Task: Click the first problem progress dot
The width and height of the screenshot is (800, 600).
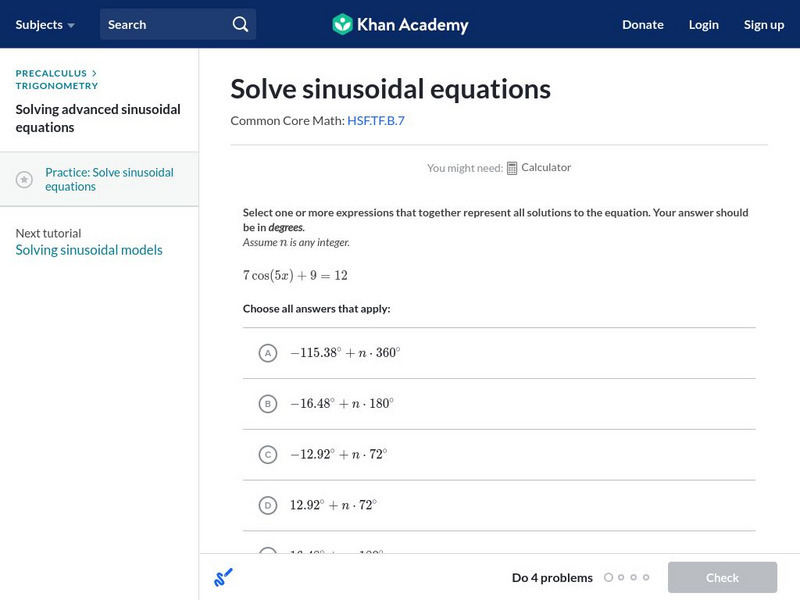Action: [608, 577]
